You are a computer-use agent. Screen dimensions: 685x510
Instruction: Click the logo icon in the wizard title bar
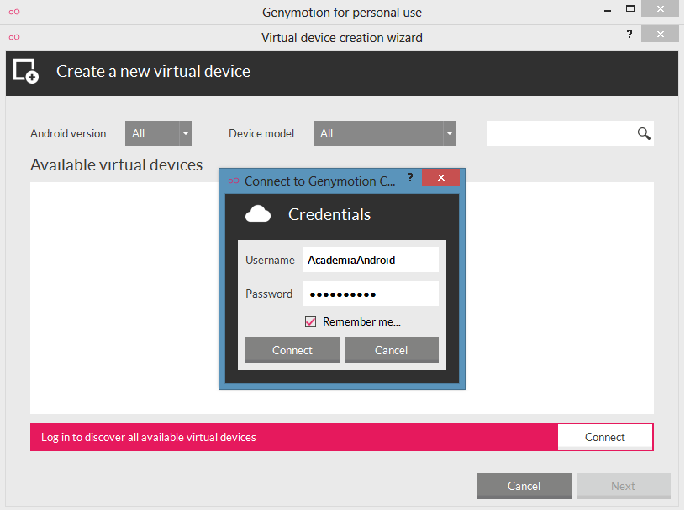(14, 37)
